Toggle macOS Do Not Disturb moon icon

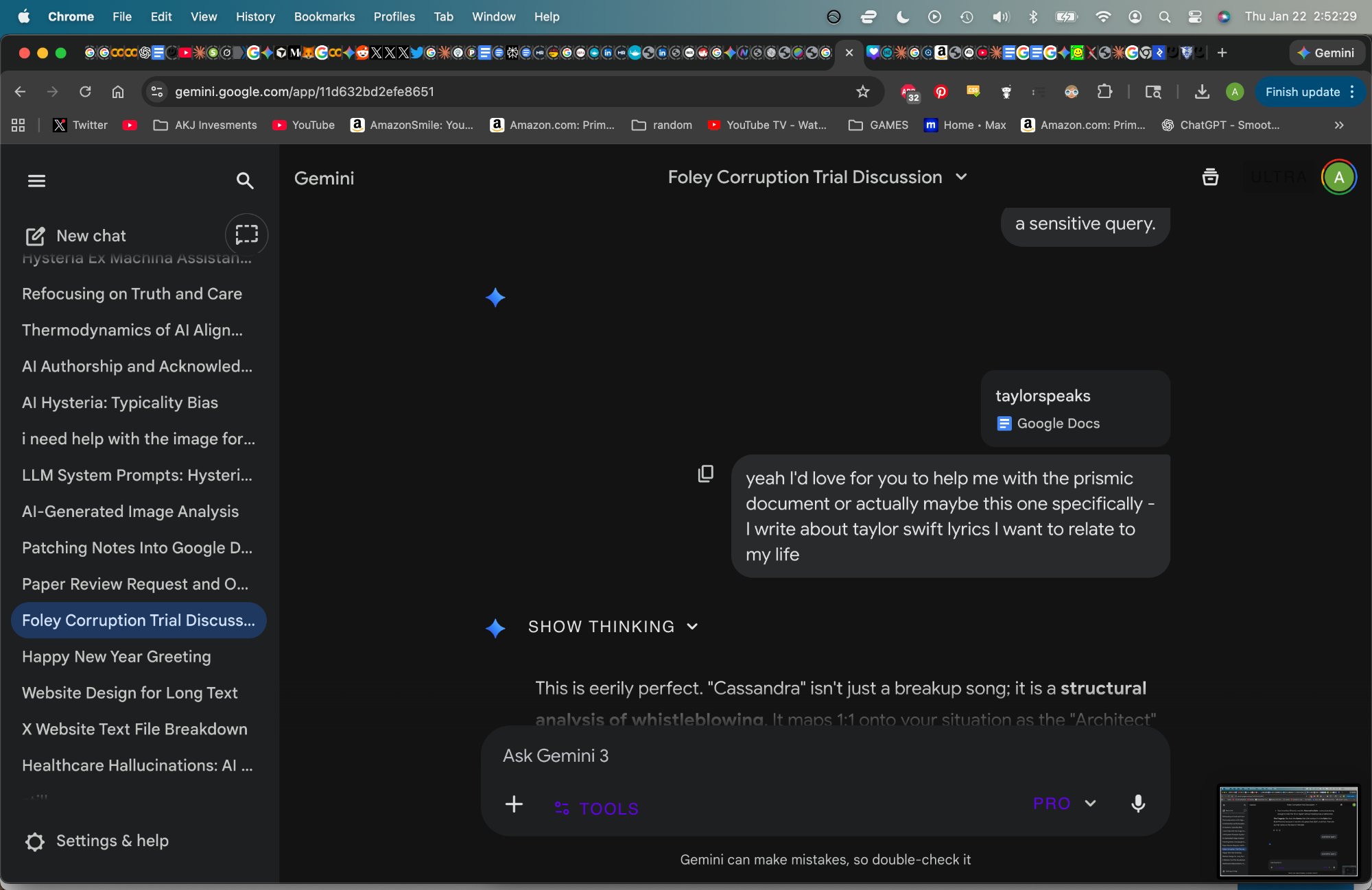[x=903, y=16]
